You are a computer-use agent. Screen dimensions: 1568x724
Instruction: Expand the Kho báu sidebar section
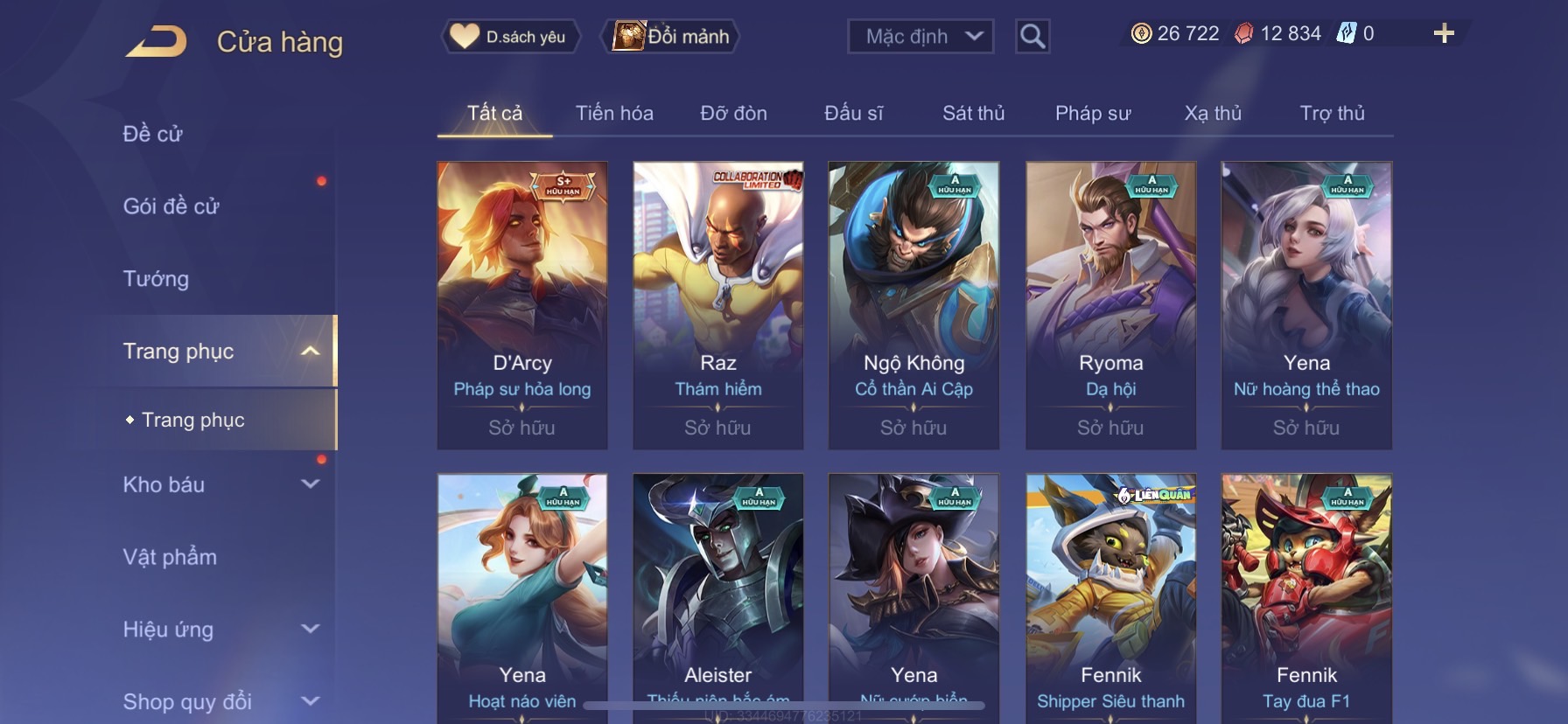click(310, 484)
